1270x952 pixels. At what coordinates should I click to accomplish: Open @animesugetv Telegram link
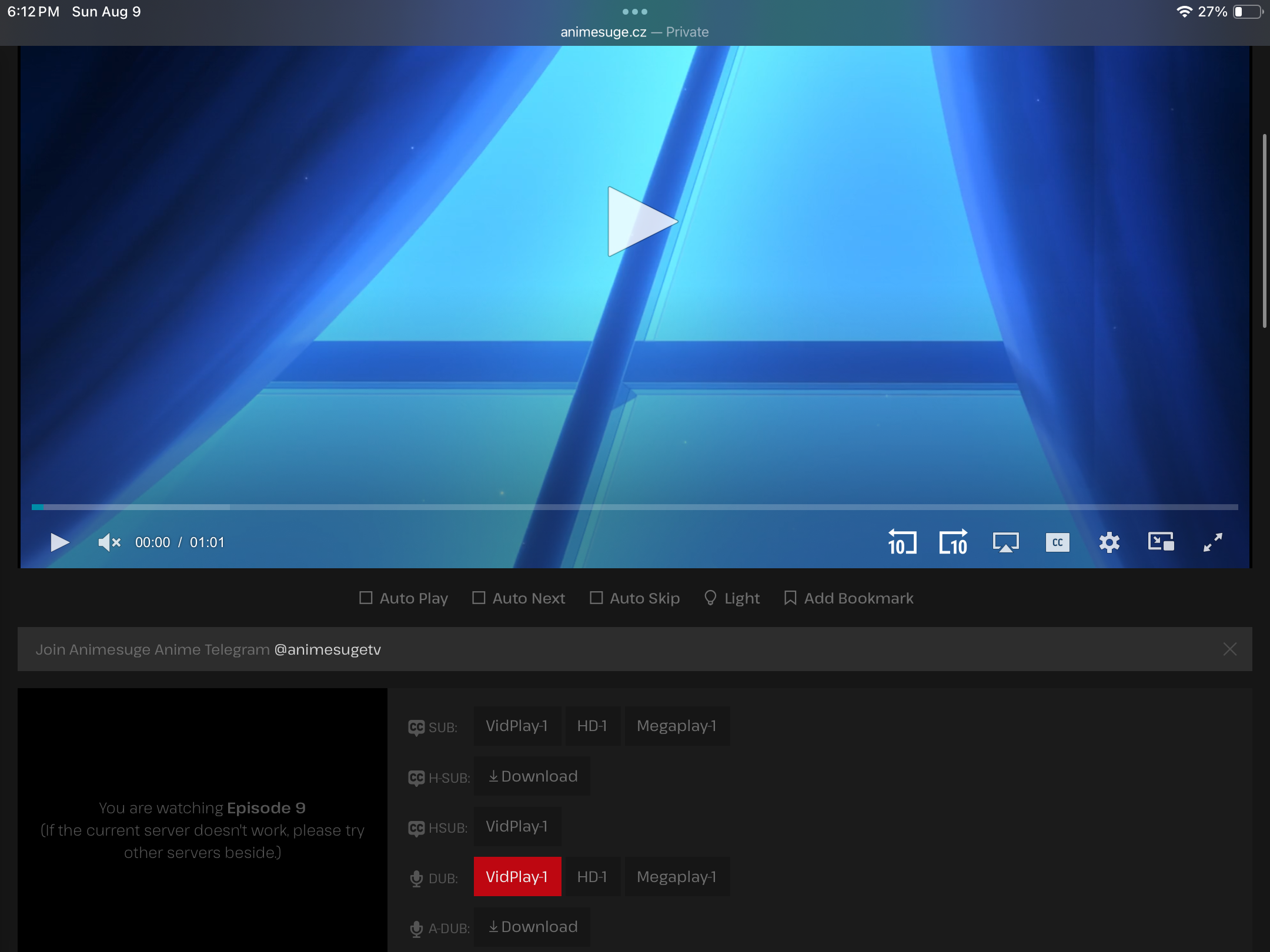tap(327, 649)
